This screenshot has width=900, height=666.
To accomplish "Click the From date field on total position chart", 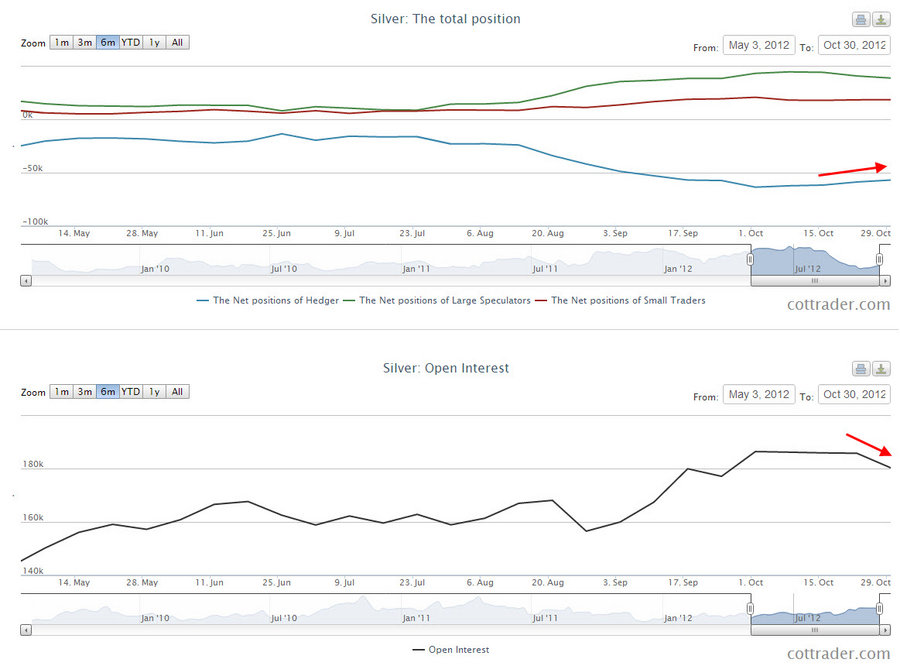I will coord(759,45).
